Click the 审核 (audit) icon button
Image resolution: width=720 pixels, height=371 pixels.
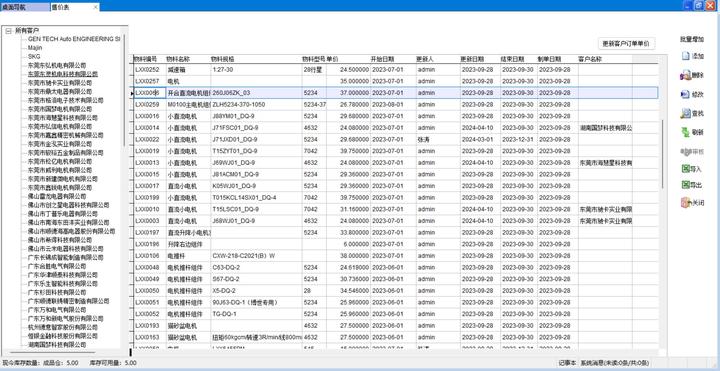tap(692, 151)
